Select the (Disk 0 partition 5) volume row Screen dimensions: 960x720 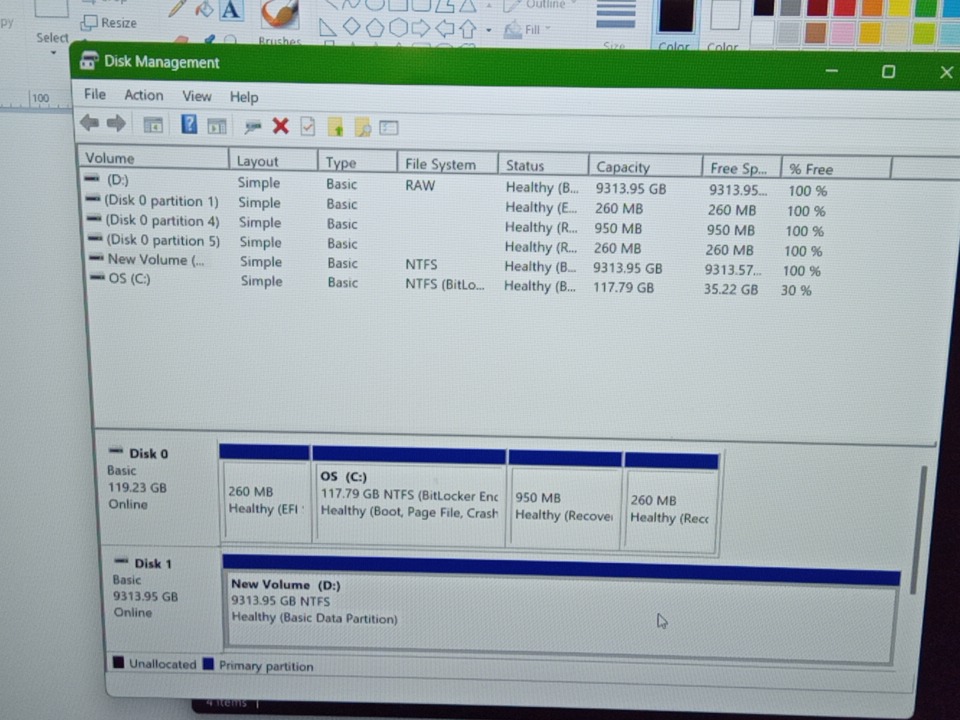[x=454, y=244]
